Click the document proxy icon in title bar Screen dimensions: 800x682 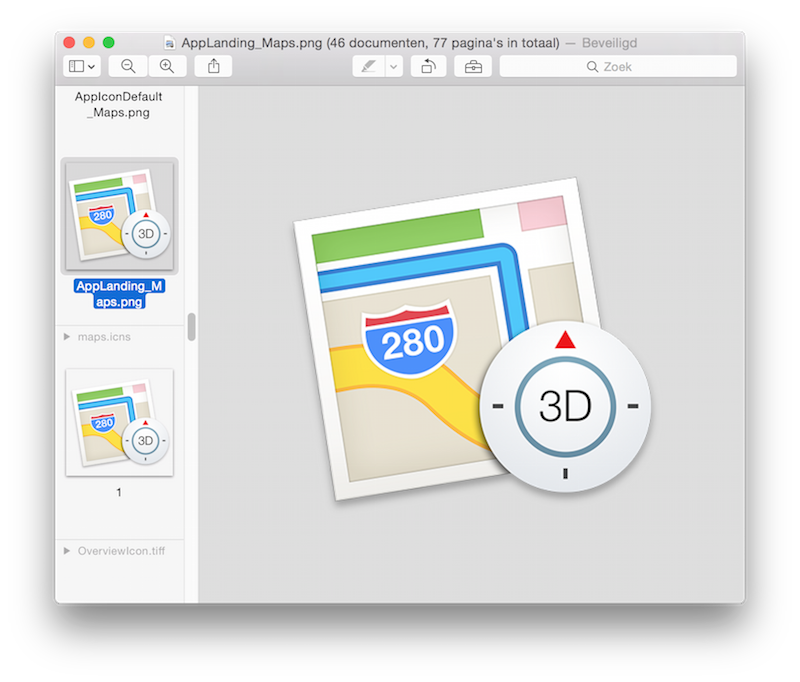[169, 43]
